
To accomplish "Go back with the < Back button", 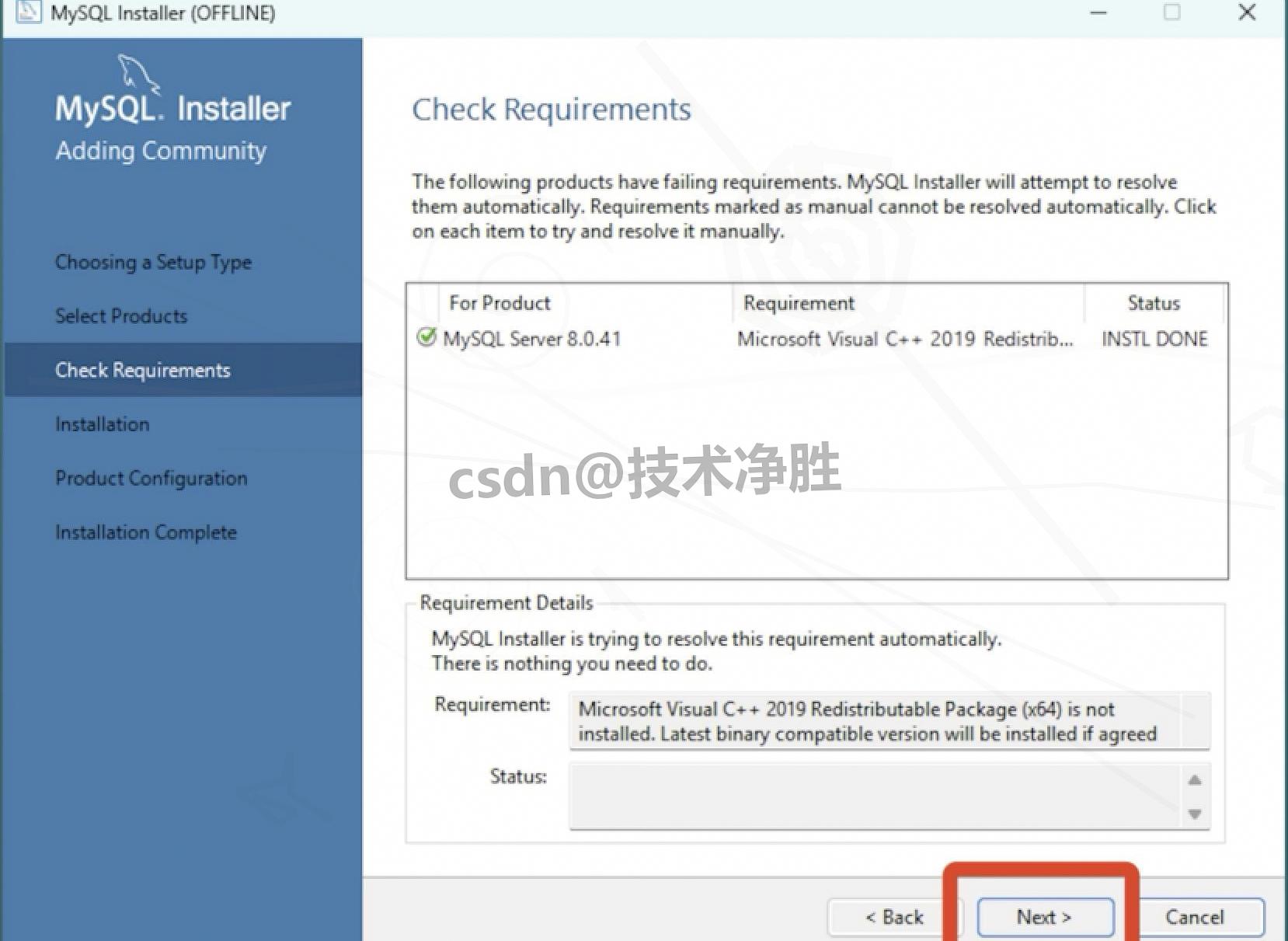I will click(894, 917).
